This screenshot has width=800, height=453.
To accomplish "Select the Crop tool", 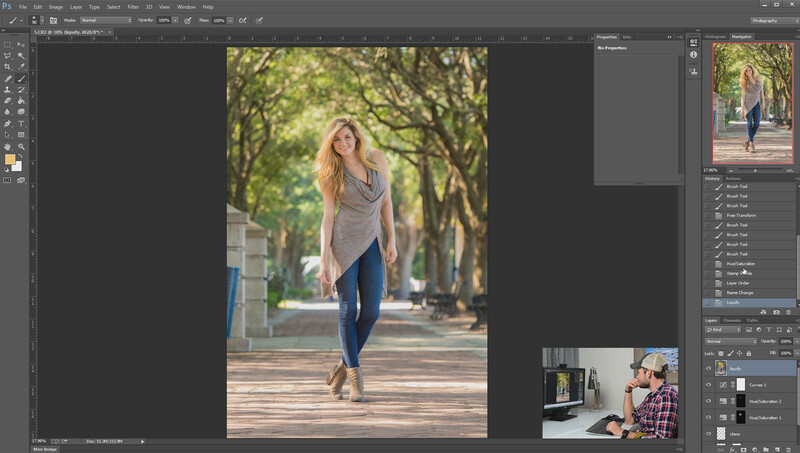I will pos(8,67).
